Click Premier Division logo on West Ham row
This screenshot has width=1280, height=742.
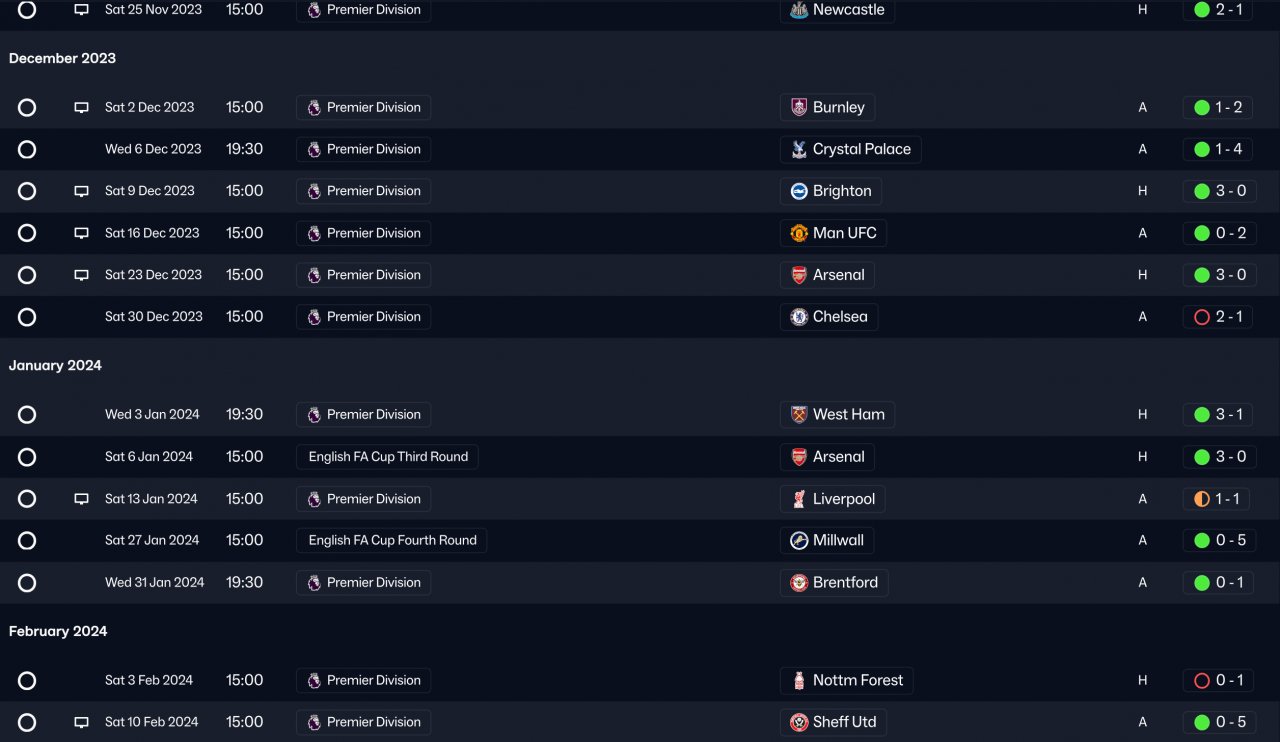tap(314, 415)
